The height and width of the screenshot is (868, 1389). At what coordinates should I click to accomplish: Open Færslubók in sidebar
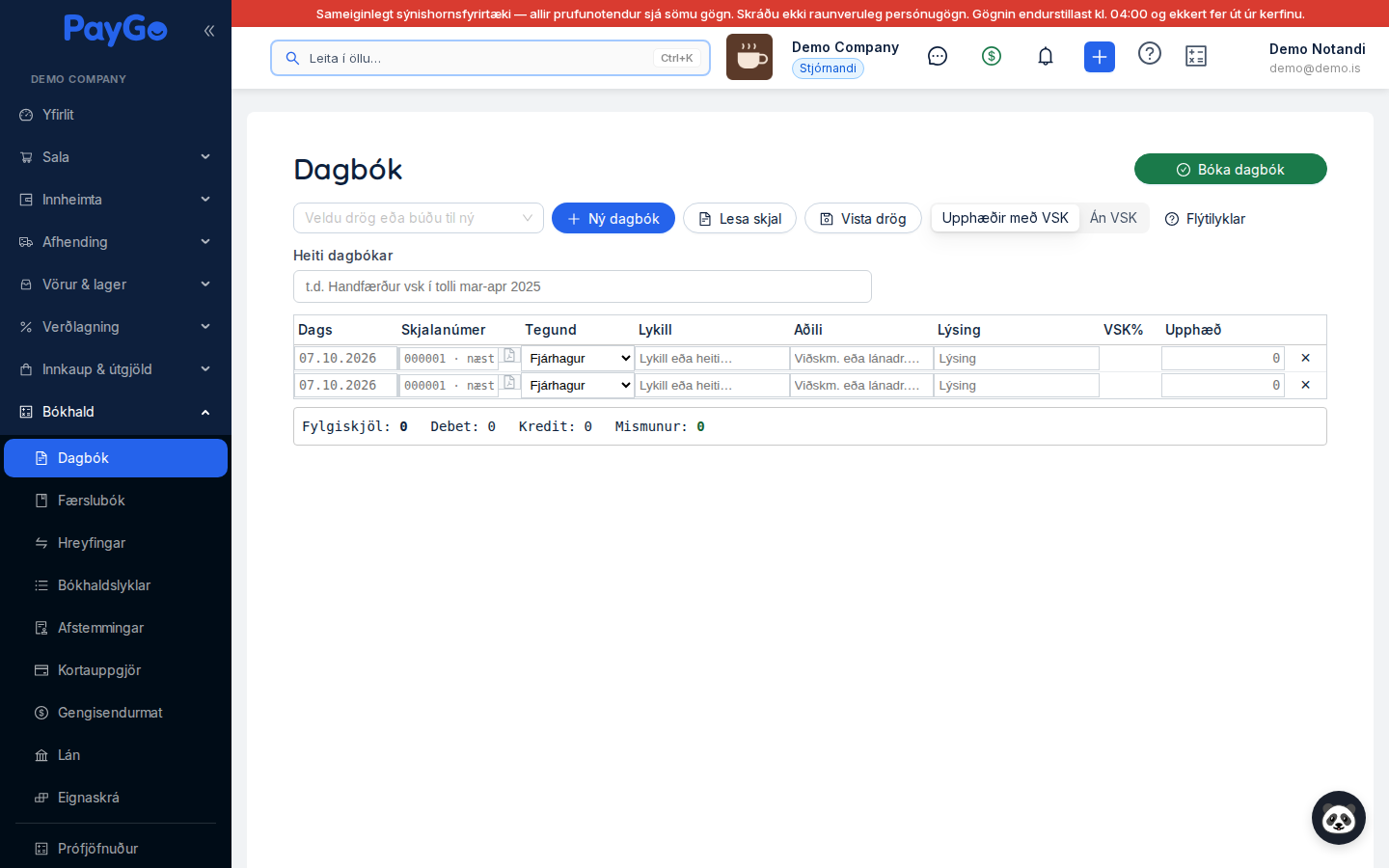tap(116, 501)
